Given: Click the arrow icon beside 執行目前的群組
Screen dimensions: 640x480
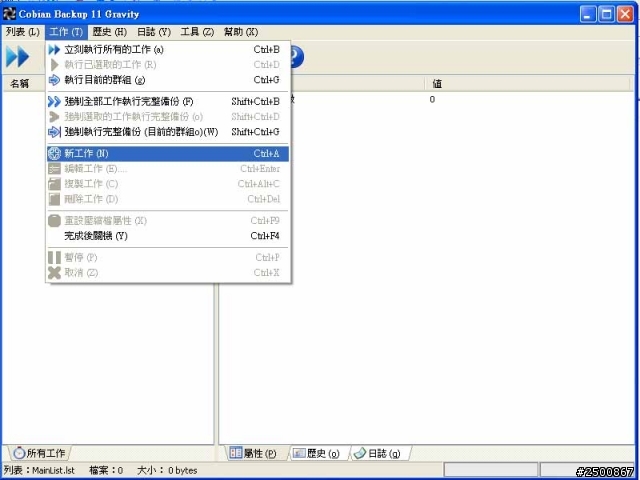Looking at the screenshot, I should tap(54, 80).
